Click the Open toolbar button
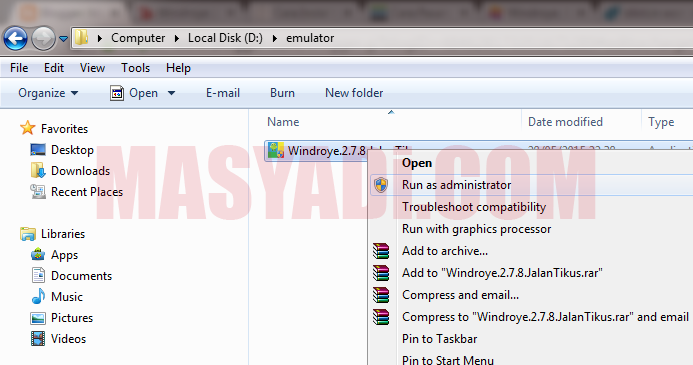 pyautogui.click(x=134, y=93)
